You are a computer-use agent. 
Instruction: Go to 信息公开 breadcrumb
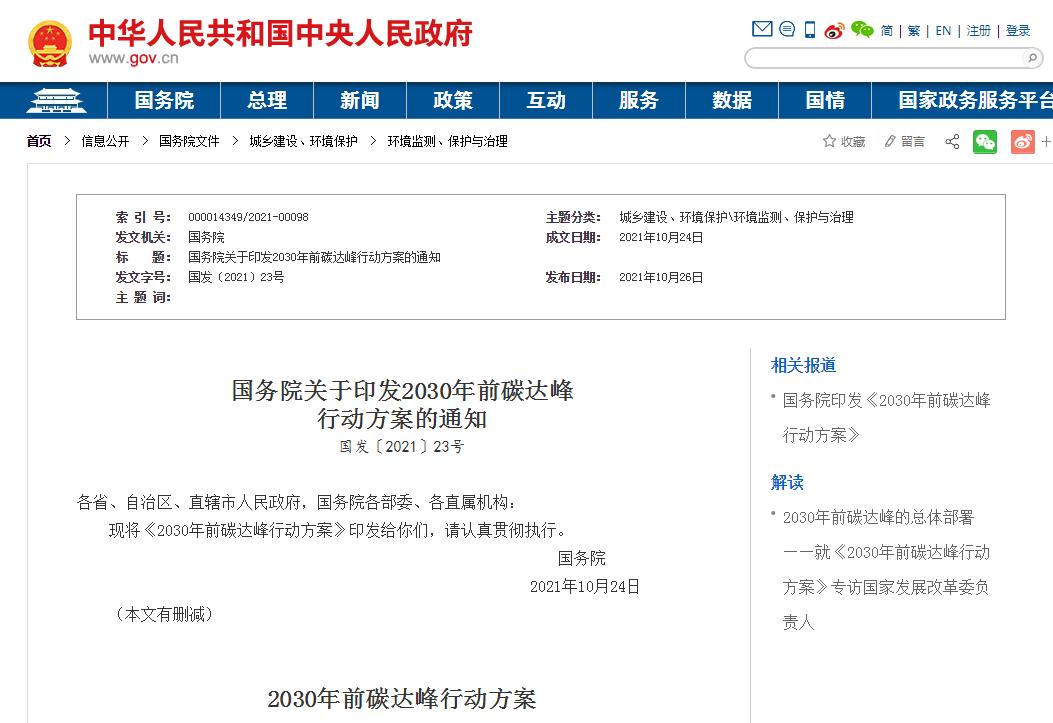click(105, 141)
